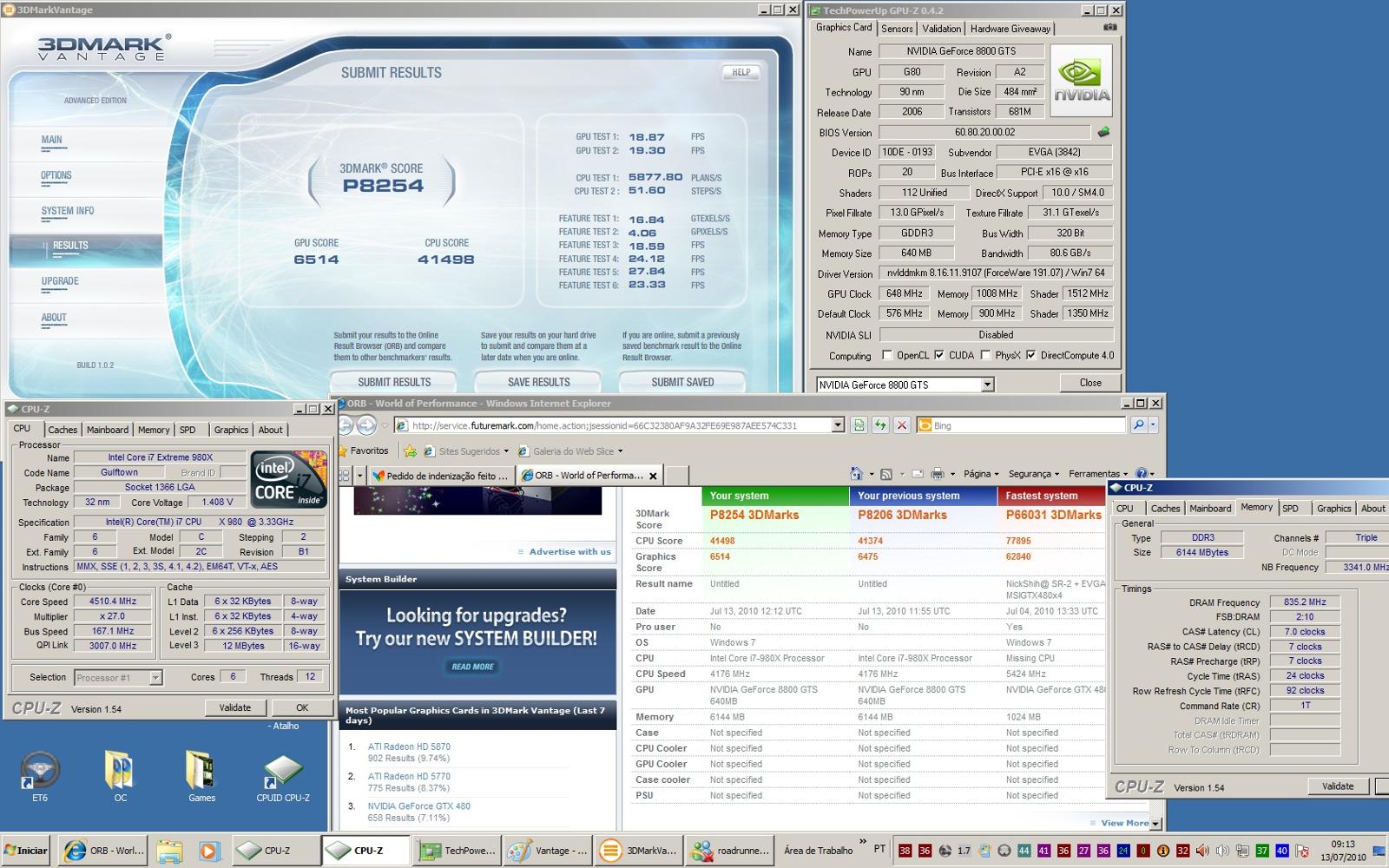Screen dimensions: 1389x868
Task: Open the IE Home icon
Action: [856, 474]
